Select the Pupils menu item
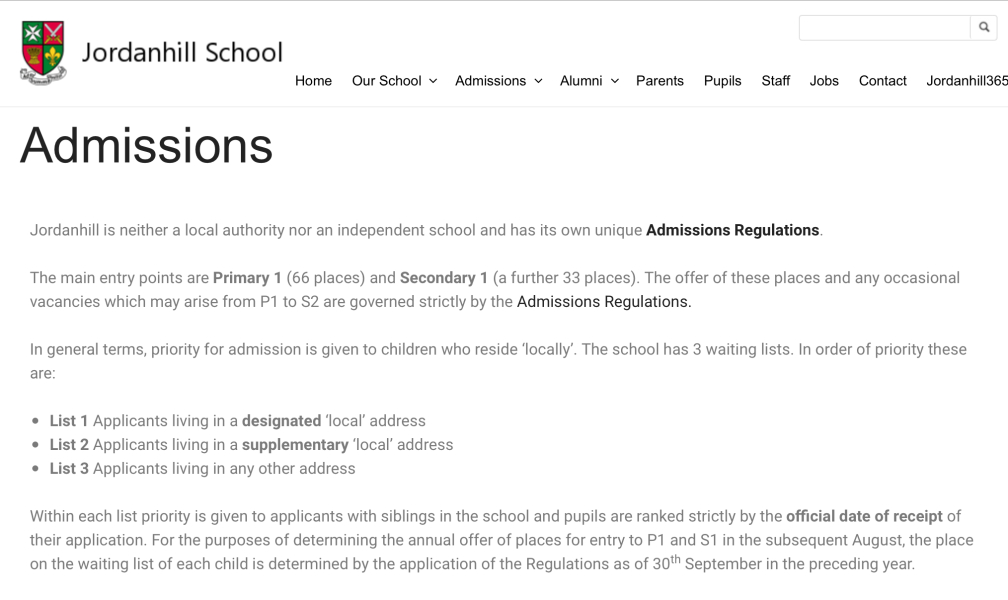1008x600 pixels. (722, 81)
